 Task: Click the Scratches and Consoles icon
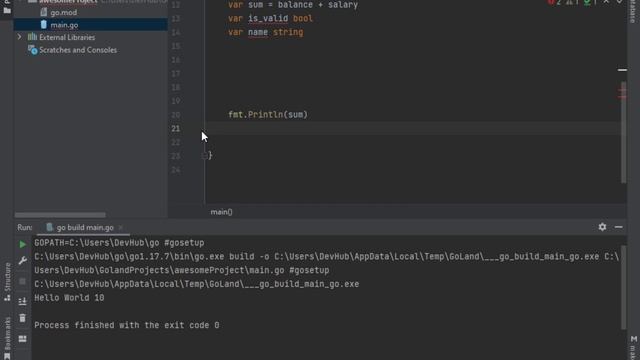pyautogui.click(x=32, y=50)
